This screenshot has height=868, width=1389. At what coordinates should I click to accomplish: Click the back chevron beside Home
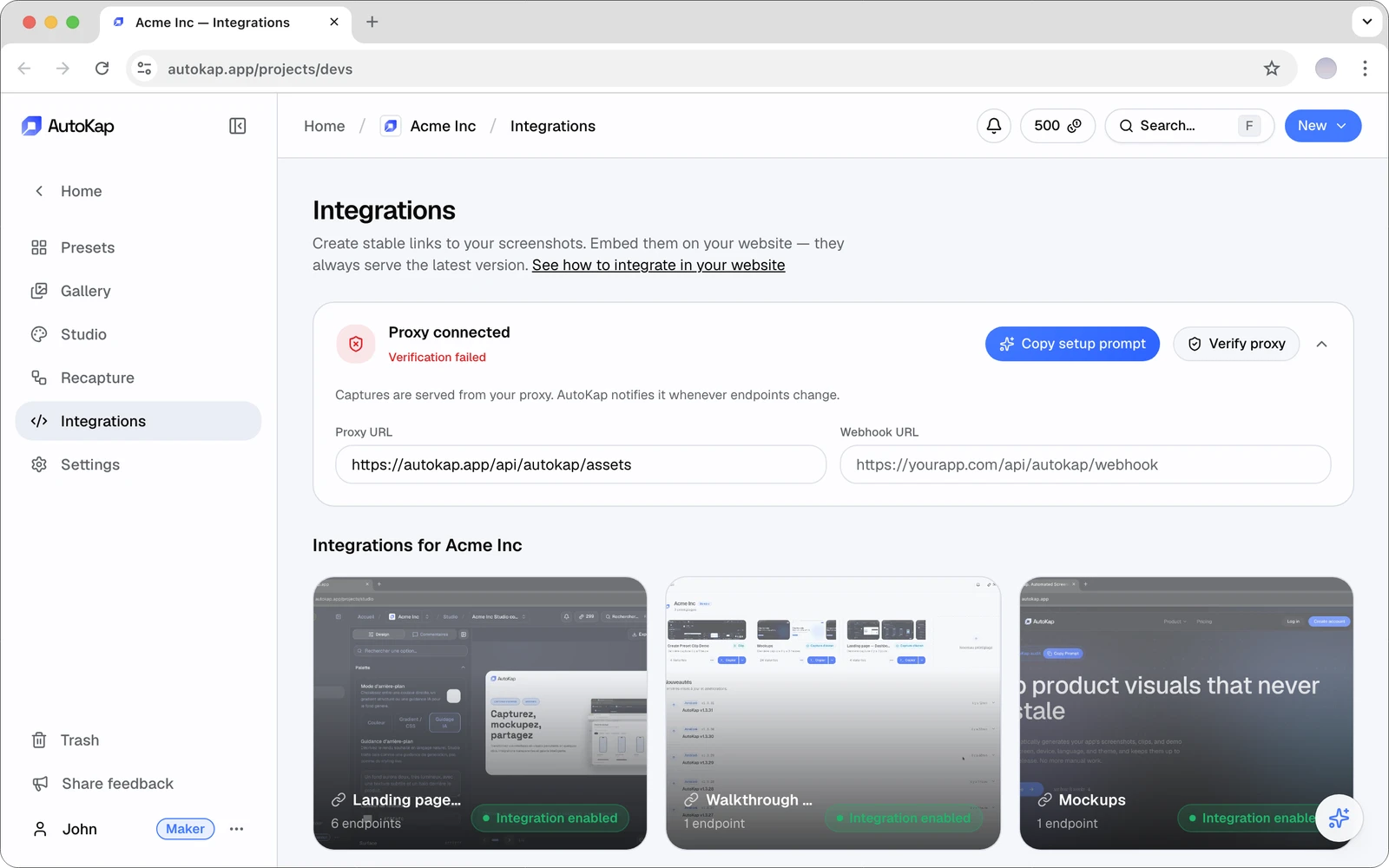click(39, 191)
